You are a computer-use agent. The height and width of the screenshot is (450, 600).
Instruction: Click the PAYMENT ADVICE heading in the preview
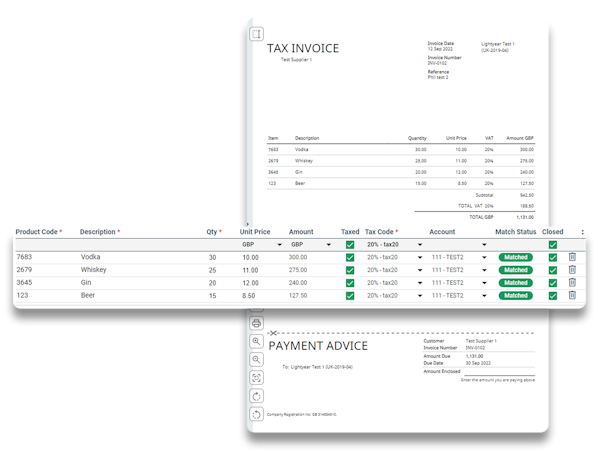[x=318, y=346]
